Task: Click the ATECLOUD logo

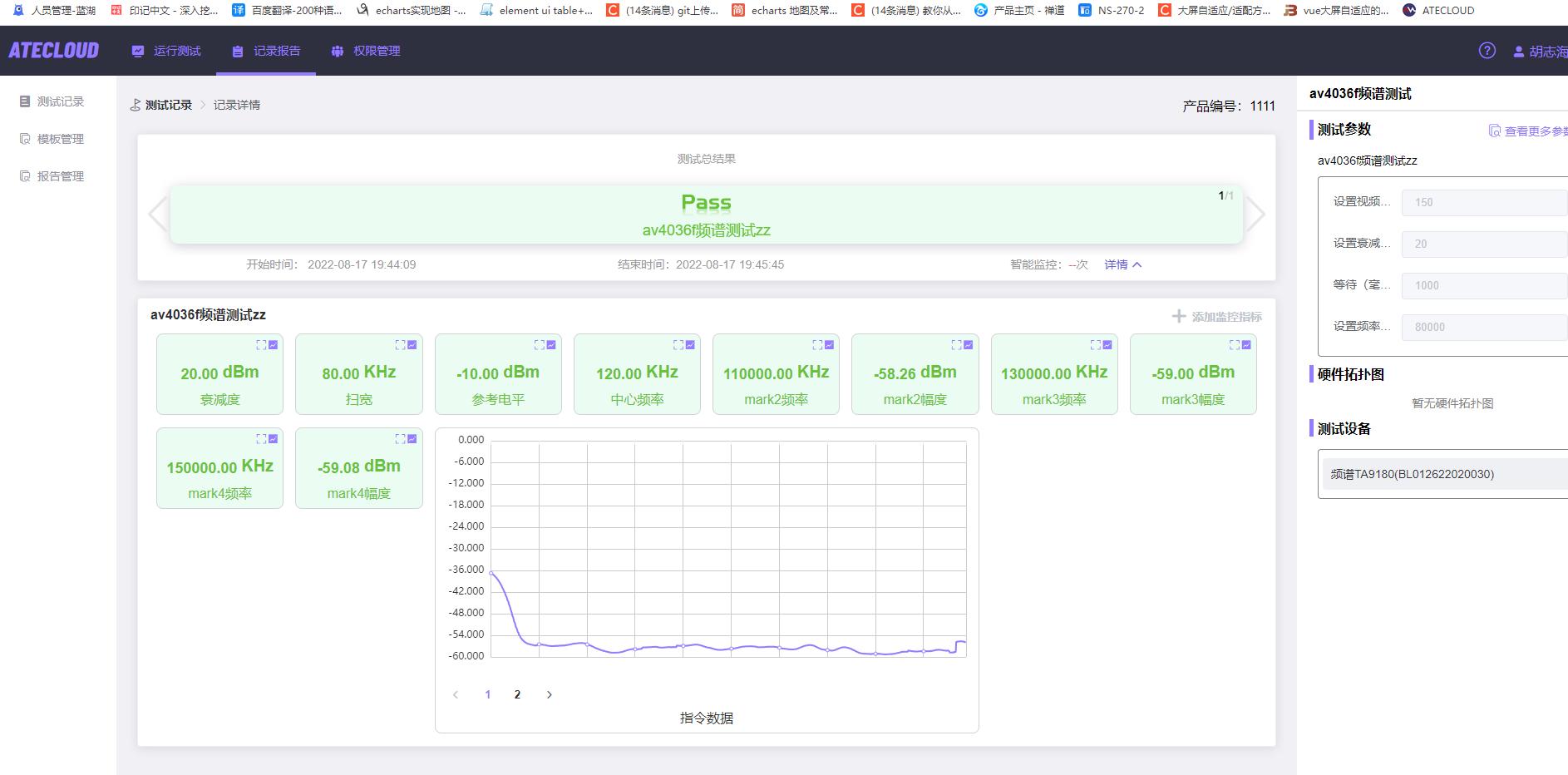Action: tap(54, 51)
